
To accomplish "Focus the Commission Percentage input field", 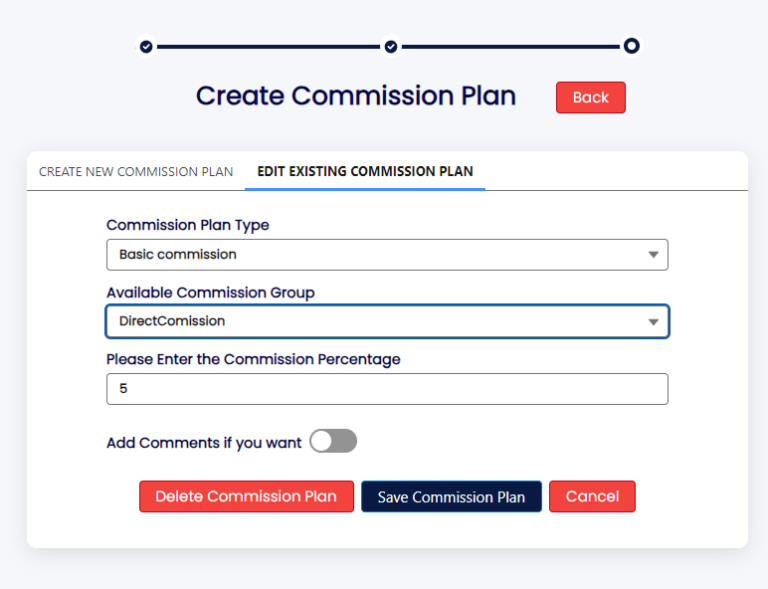I will point(386,389).
